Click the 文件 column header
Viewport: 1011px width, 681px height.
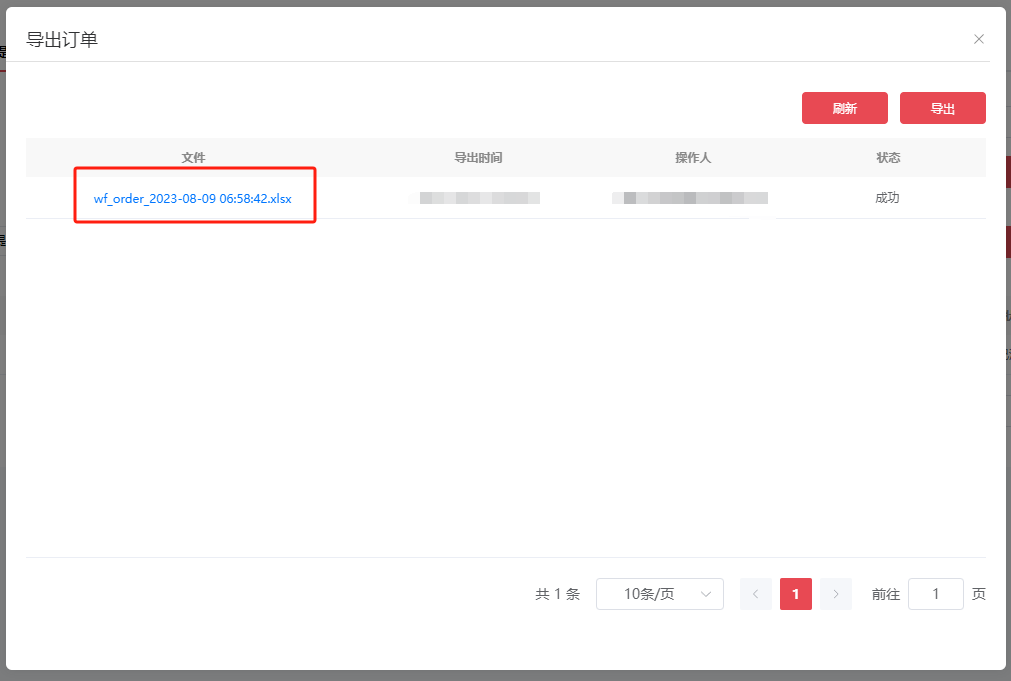195,157
